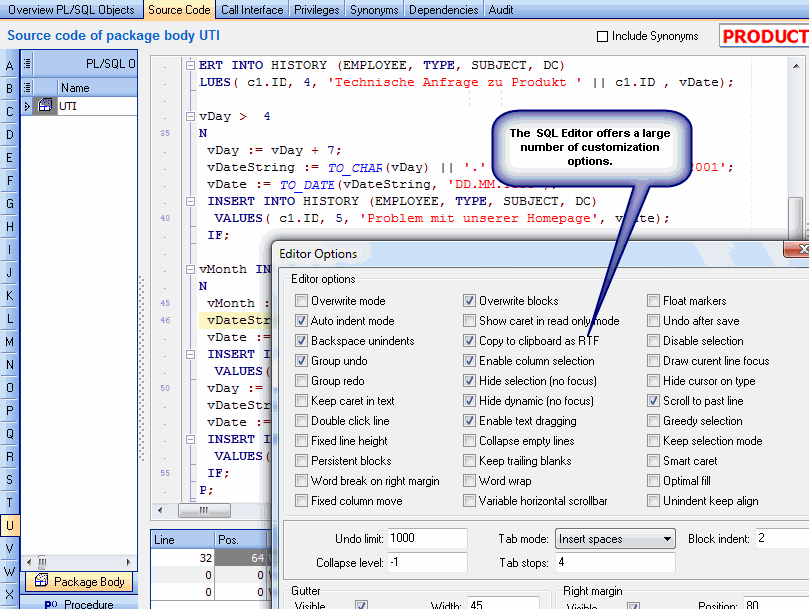Collapse the fold marker beside vMonth IN line
The height and width of the screenshot is (609, 809).
[190, 269]
